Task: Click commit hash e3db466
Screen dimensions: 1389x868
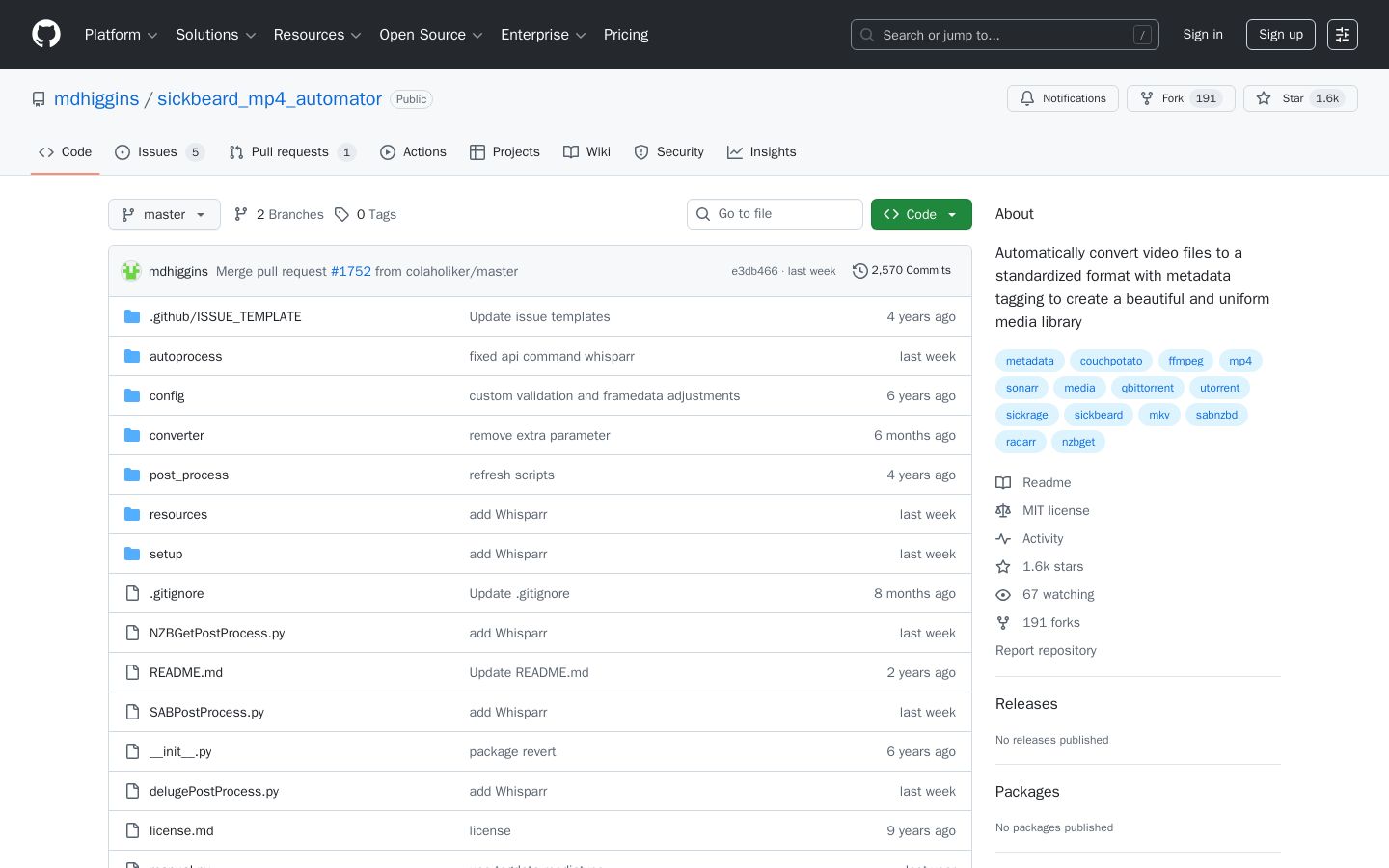Action: click(x=754, y=271)
